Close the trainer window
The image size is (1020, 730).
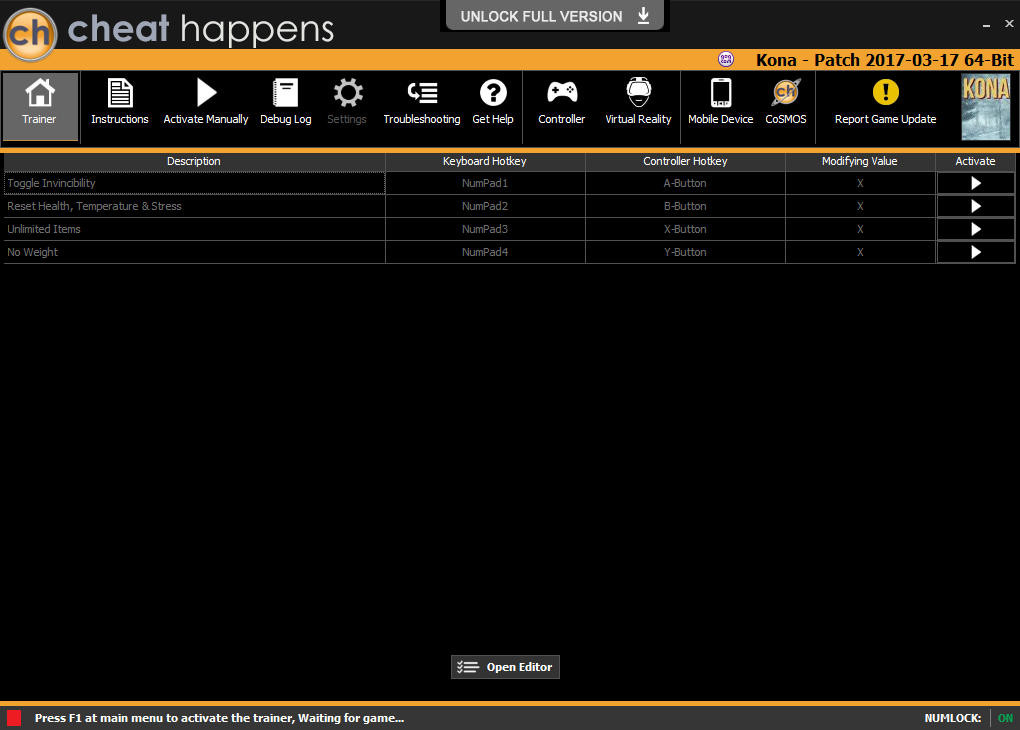1009,23
